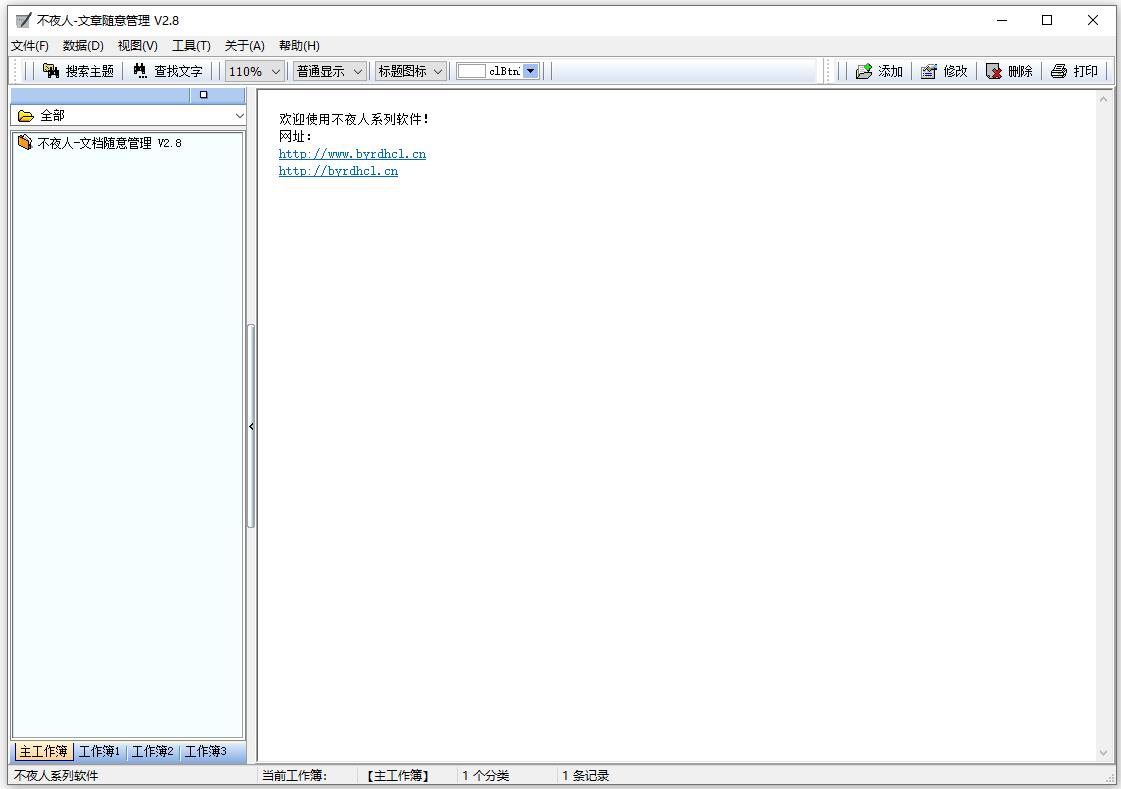Click the 添加 add article icon
Screen dimensions: 1121x789
[x=864, y=71]
